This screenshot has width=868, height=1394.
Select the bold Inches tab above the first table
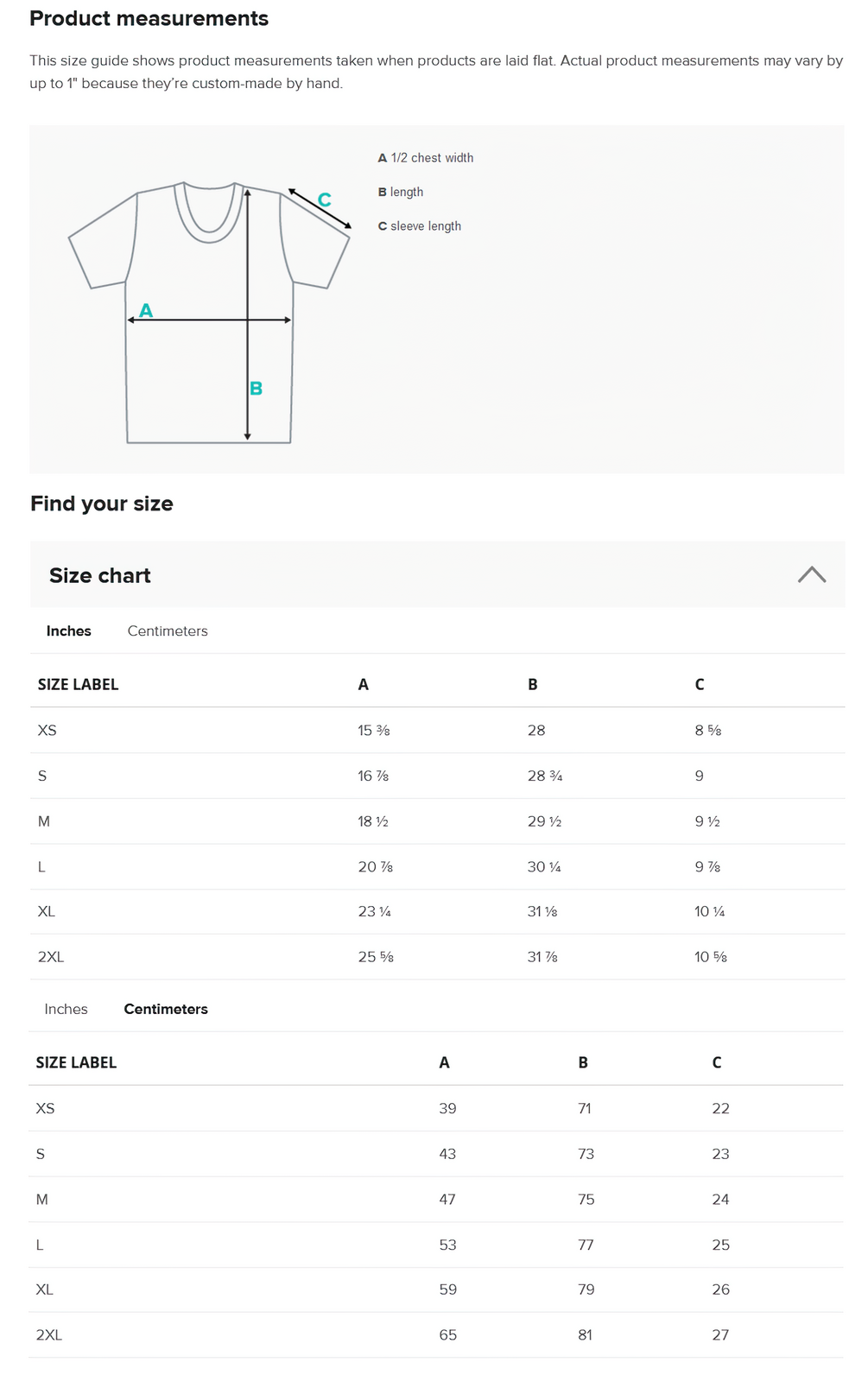[69, 631]
